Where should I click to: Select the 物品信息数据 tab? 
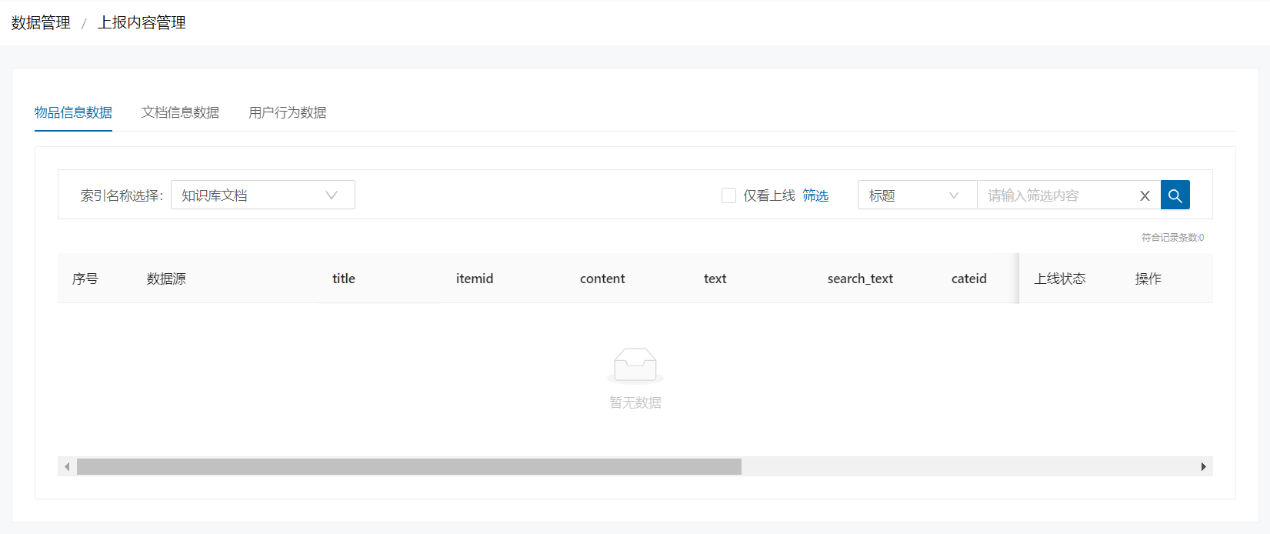[73, 112]
